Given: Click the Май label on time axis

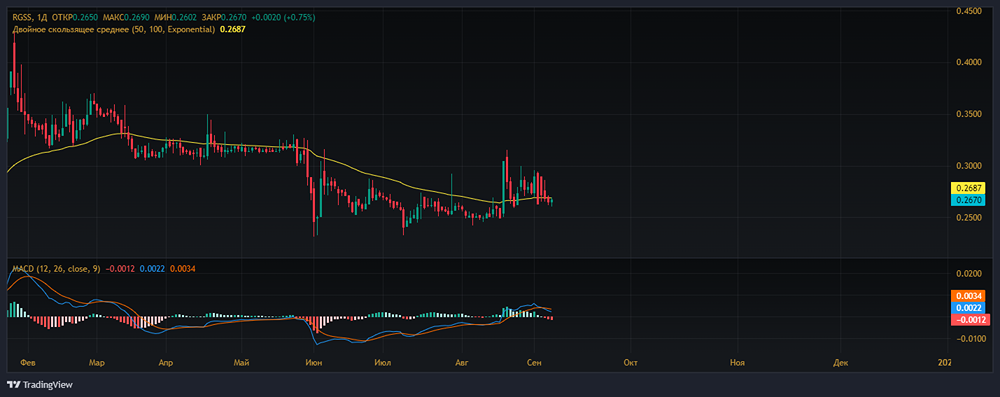Looking at the screenshot, I should [x=241, y=363].
